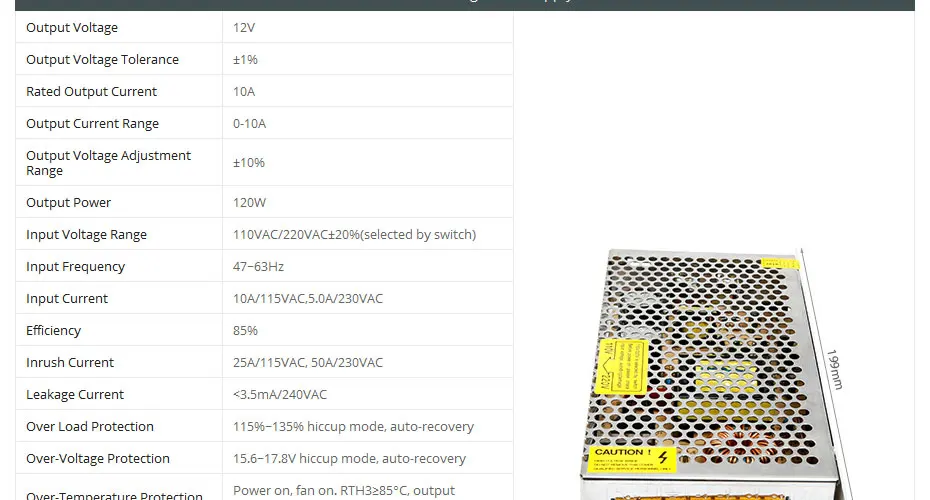Select the '±1%' tolerance value

(x=245, y=59)
